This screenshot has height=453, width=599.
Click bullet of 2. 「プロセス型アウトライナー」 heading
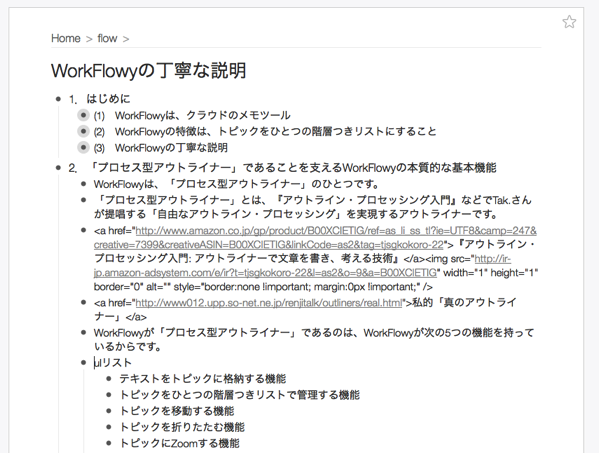[58, 167]
